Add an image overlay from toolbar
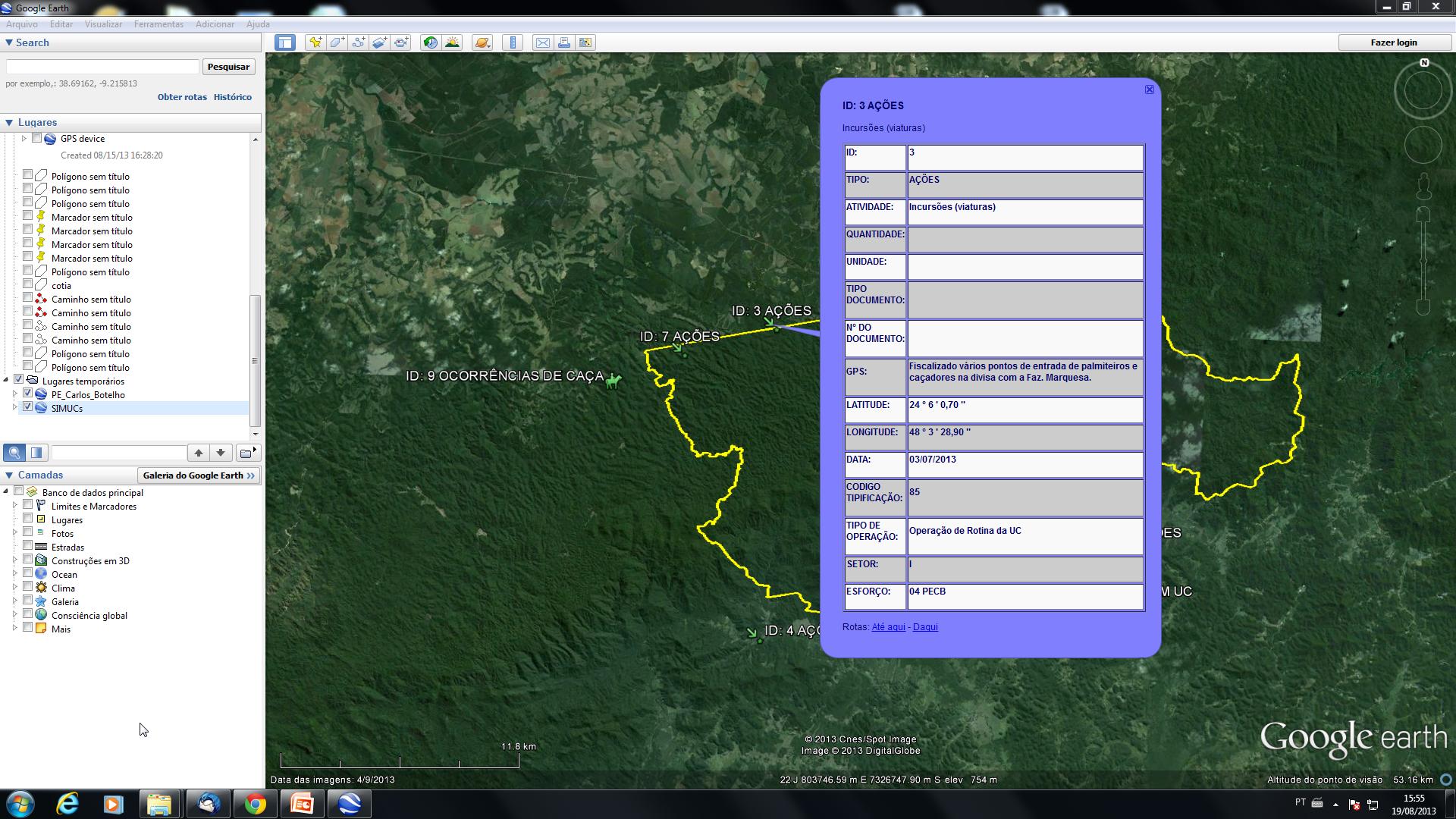This screenshot has width=1456, height=819. (x=380, y=42)
